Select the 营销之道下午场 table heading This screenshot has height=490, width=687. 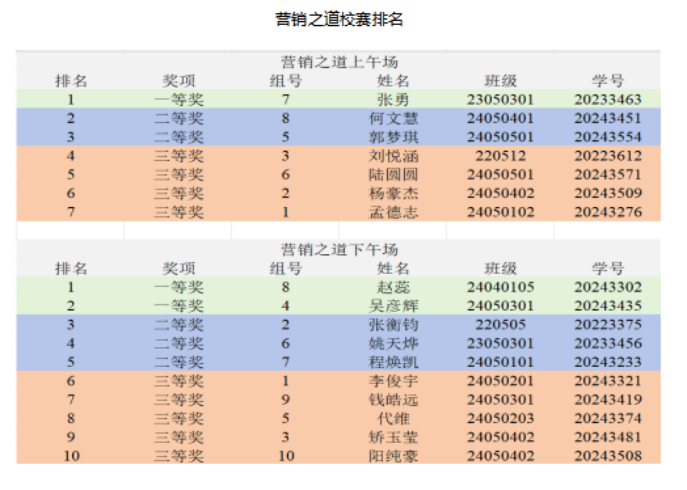click(x=339, y=249)
